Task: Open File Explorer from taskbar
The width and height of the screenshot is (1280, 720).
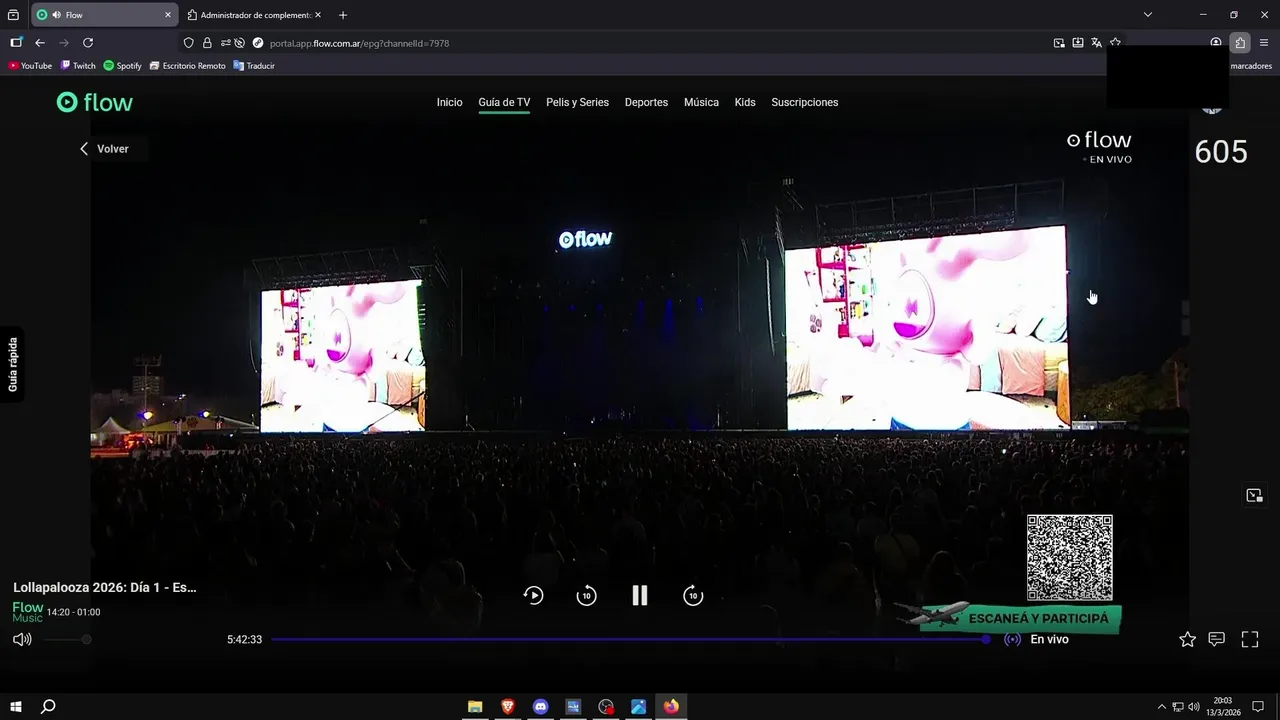Action: click(x=475, y=707)
